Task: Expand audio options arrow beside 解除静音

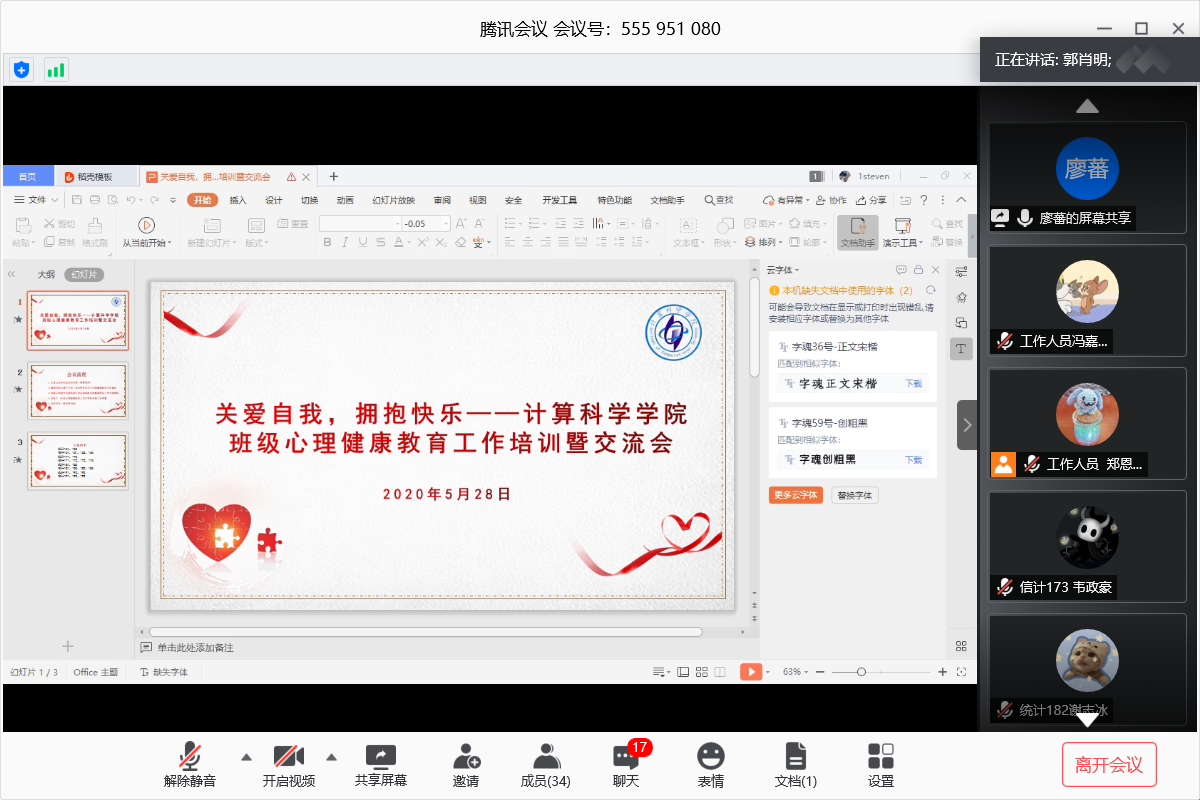Action: coord(245,756)
